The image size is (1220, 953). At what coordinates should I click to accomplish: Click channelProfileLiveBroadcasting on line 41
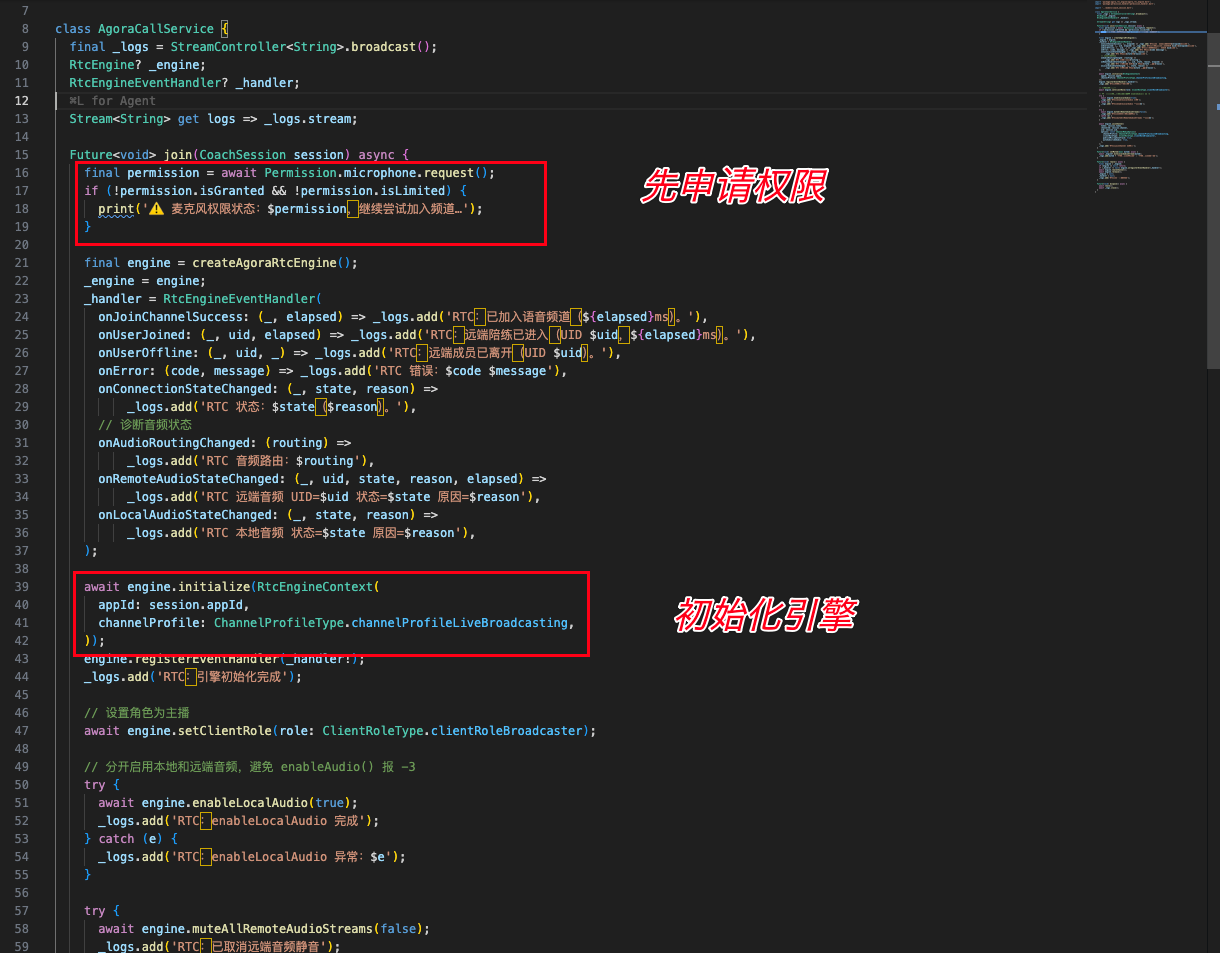coord(460,623)
